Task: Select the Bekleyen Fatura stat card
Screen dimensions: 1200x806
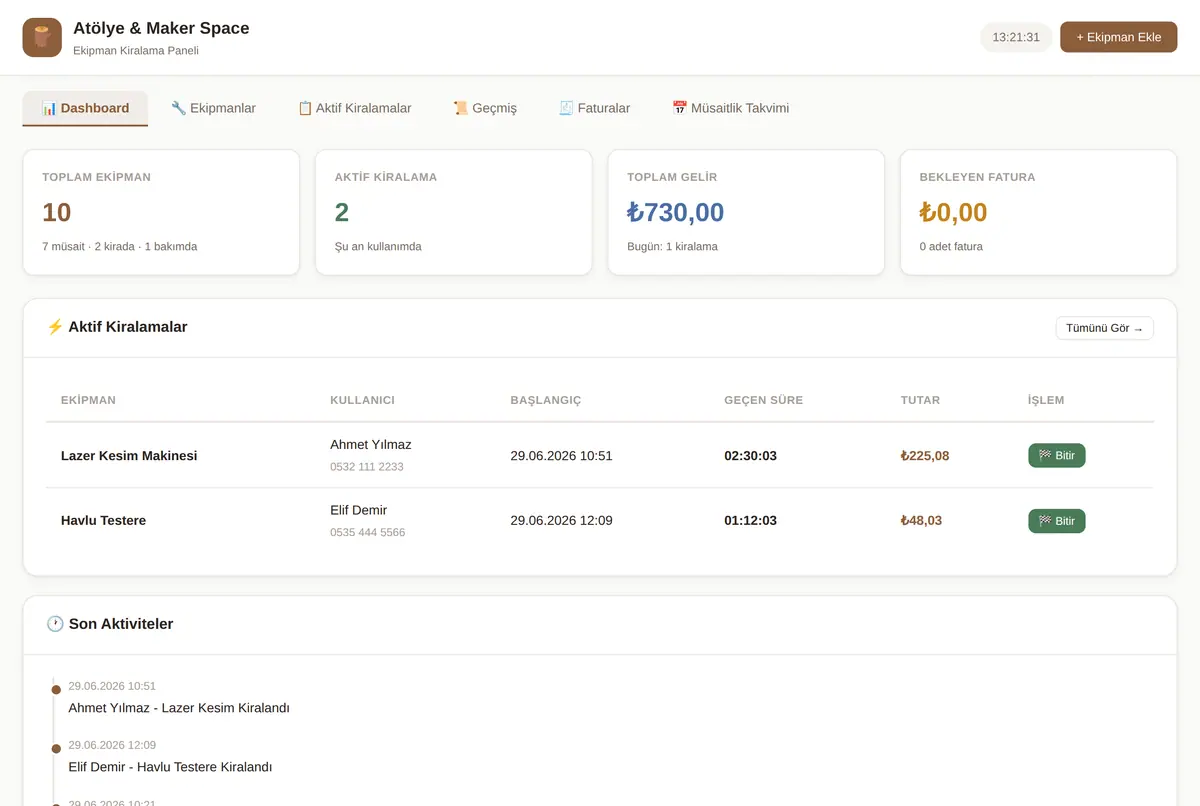Action: coord(1038,212)
